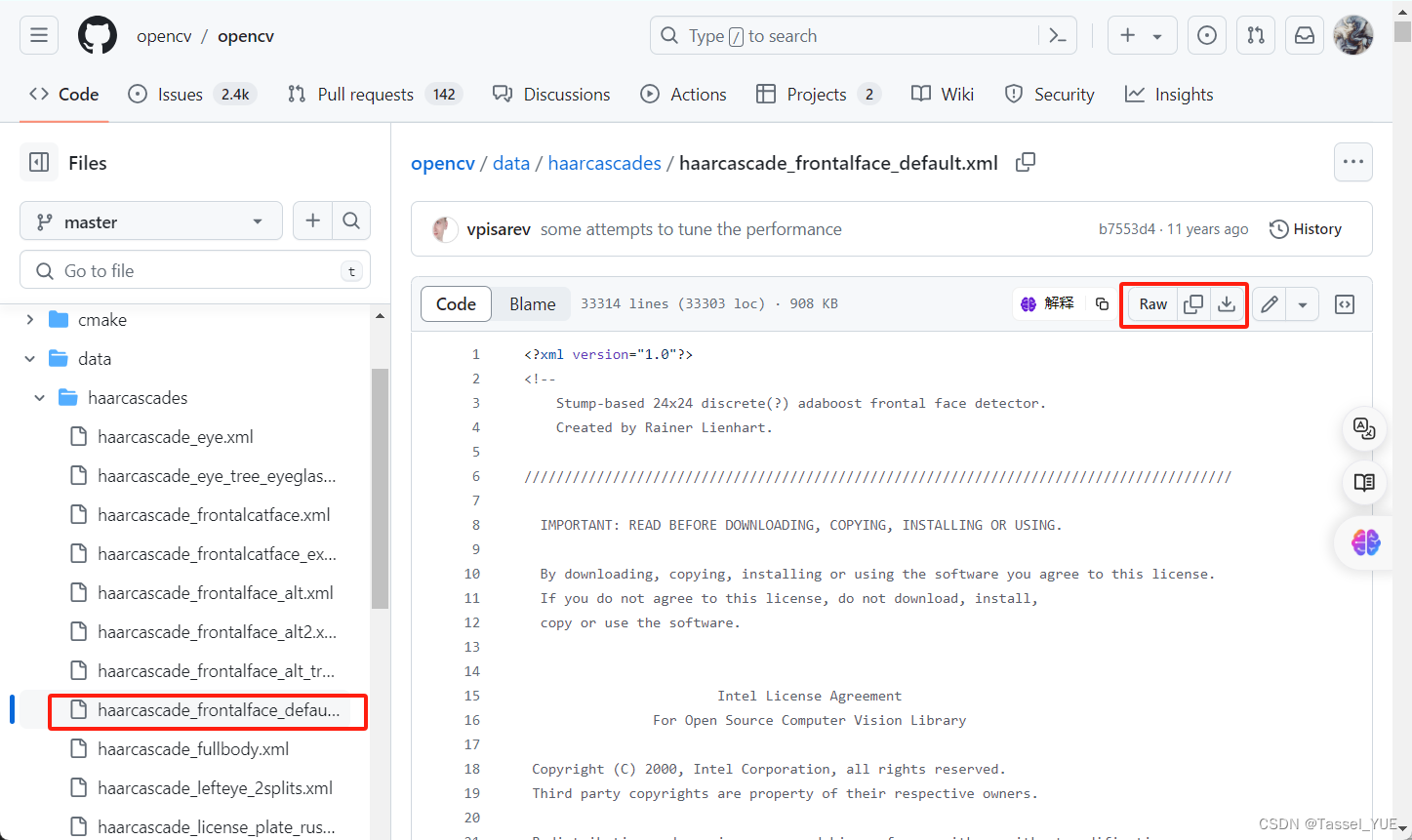Open the Projects tab
Viewport: 1412px width, 840px height.
tap(819, 94)
